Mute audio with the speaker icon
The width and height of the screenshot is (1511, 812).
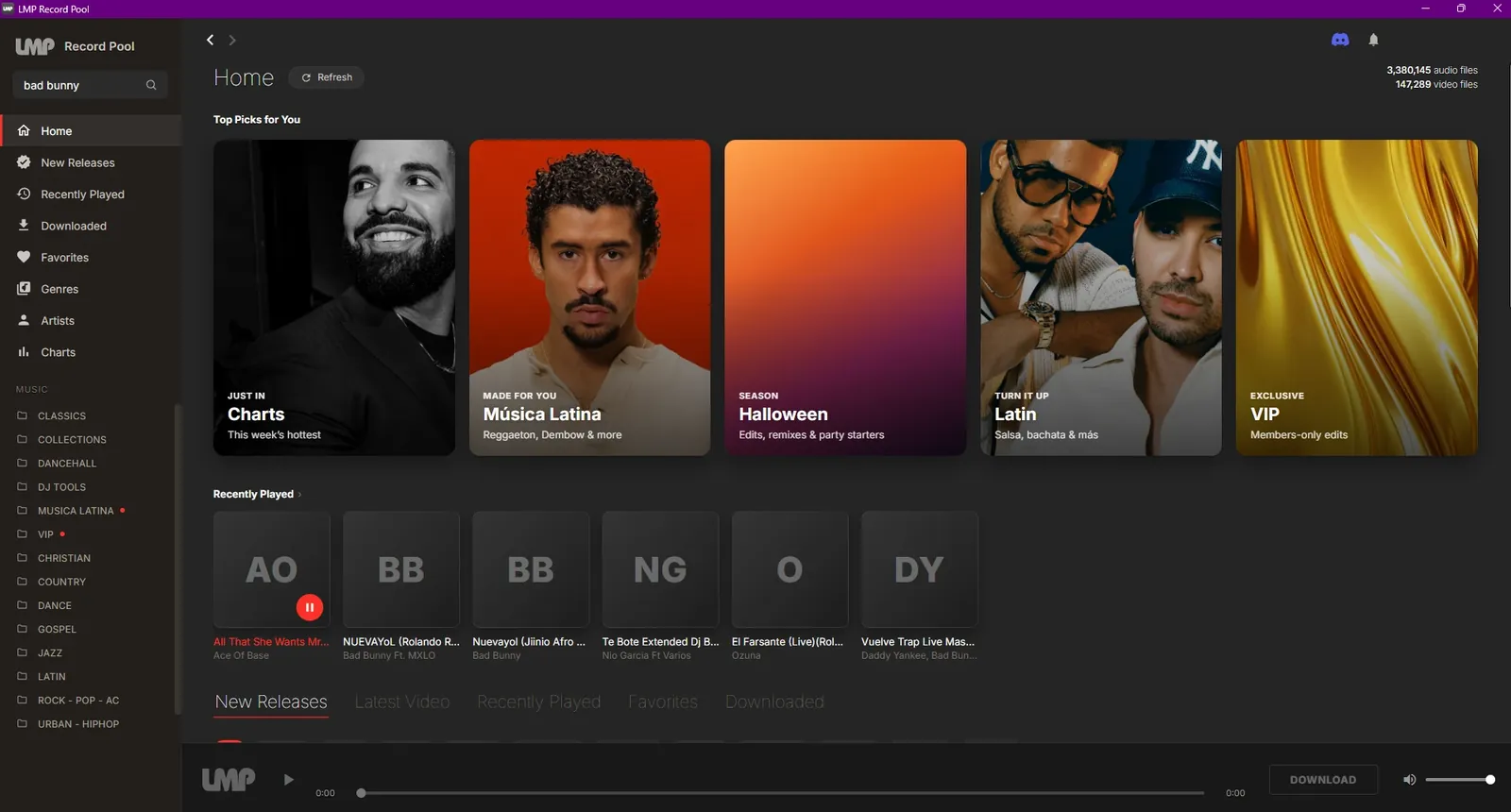coord(1409,780)
